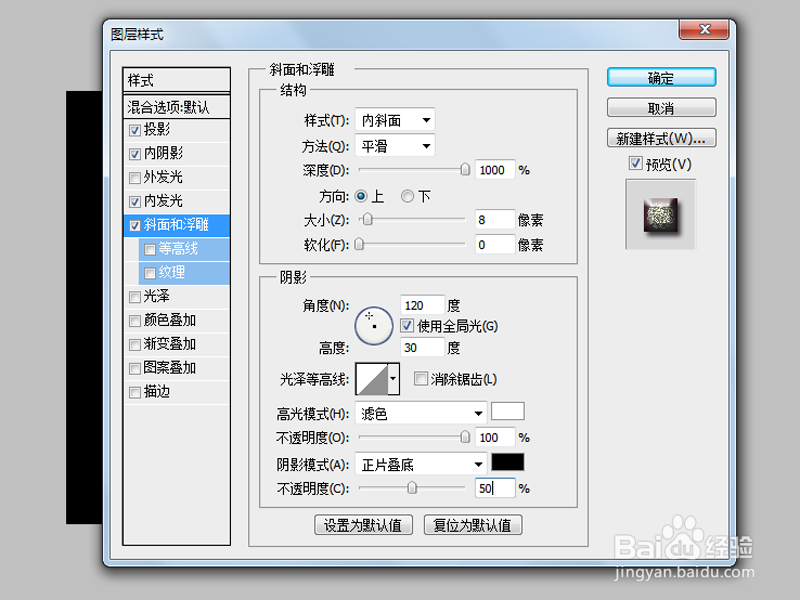Select the 等高线 sub-item label
800x600 pixels.
click(178, 248)
